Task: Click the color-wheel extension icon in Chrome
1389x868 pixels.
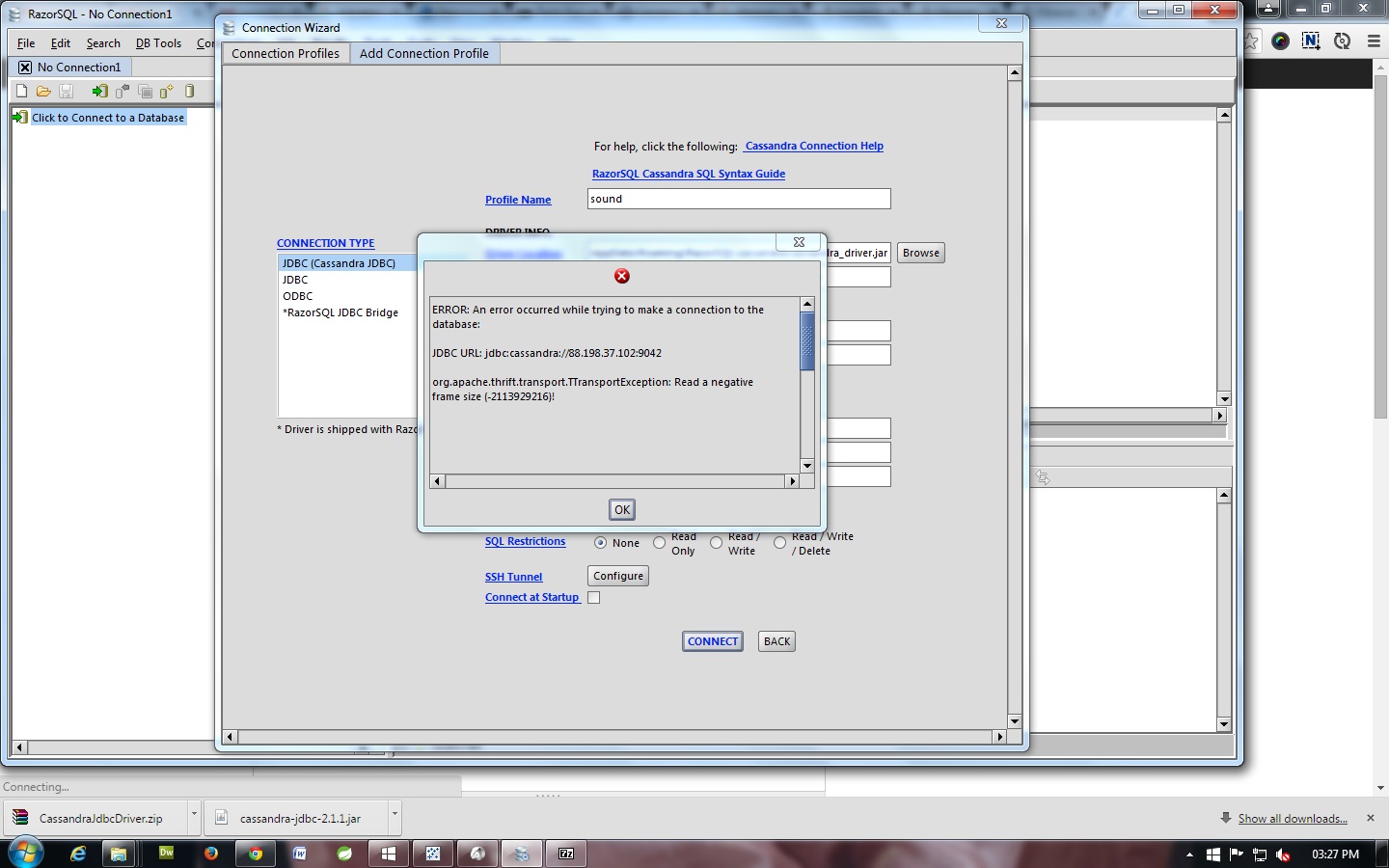Action: tap(1281, 41)
